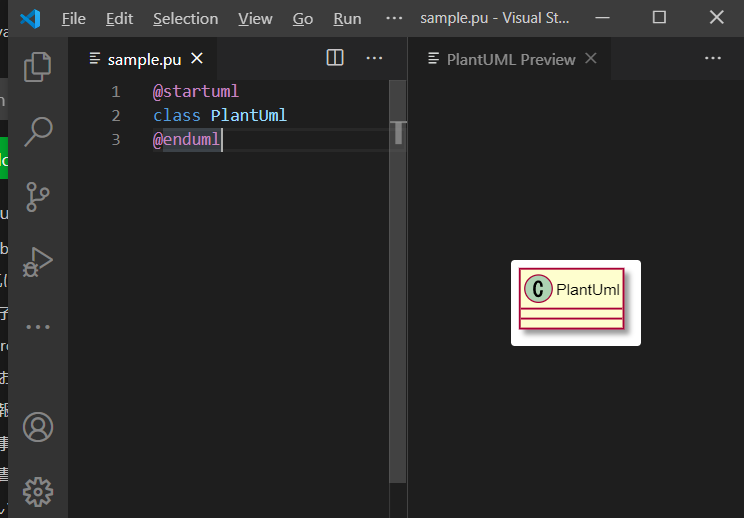Viewport: 744px width, 518px height.
Task: Click the @enduml text on line 3
Action: pyautogui.click(x=186, y=139)
